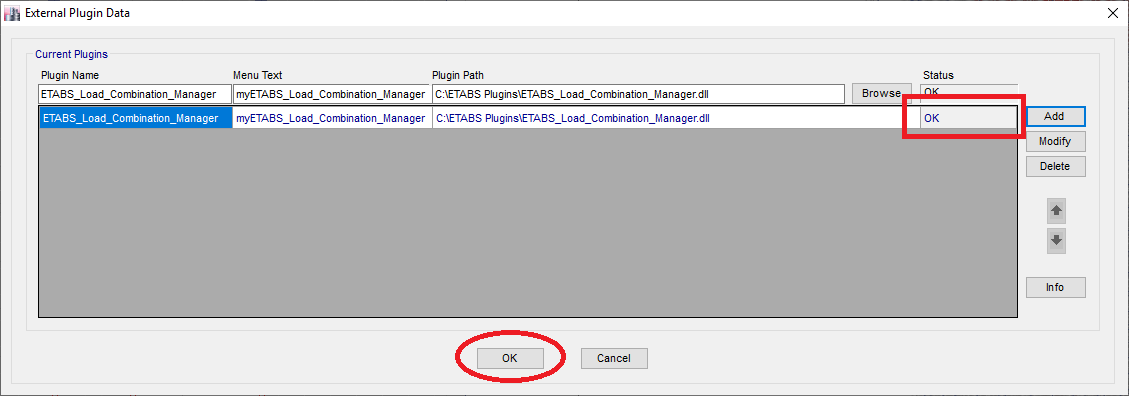
Task: Click the Add plugin button
Action: click(1056, 116)
